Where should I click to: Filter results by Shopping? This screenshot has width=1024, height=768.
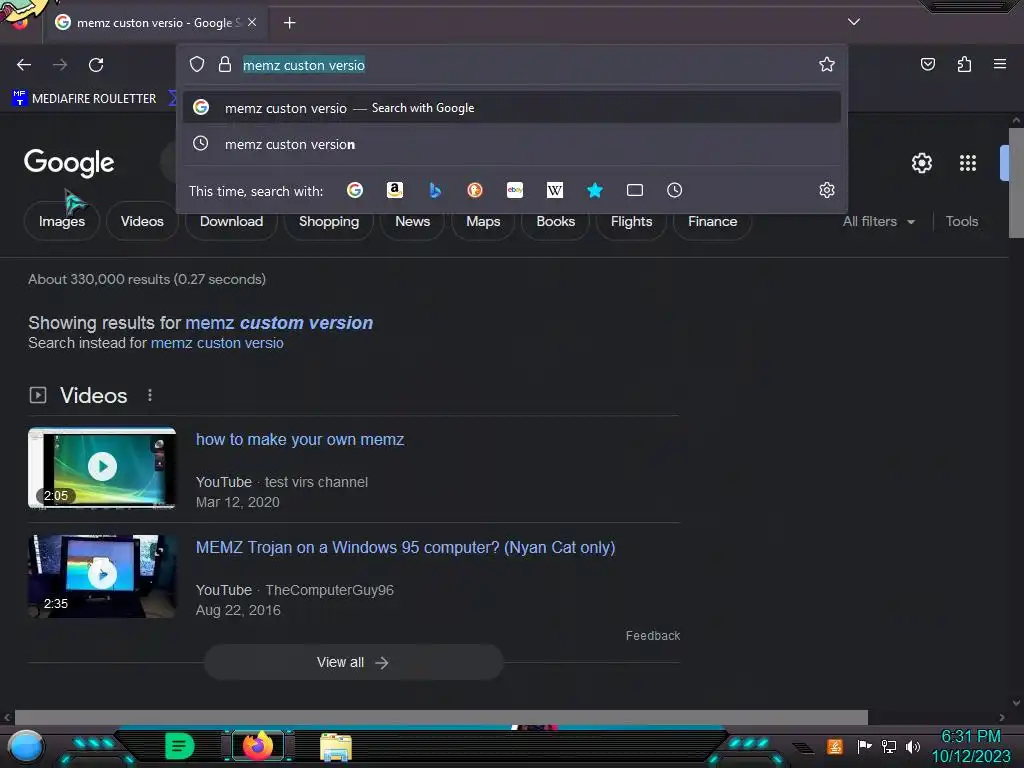point(328,221)
